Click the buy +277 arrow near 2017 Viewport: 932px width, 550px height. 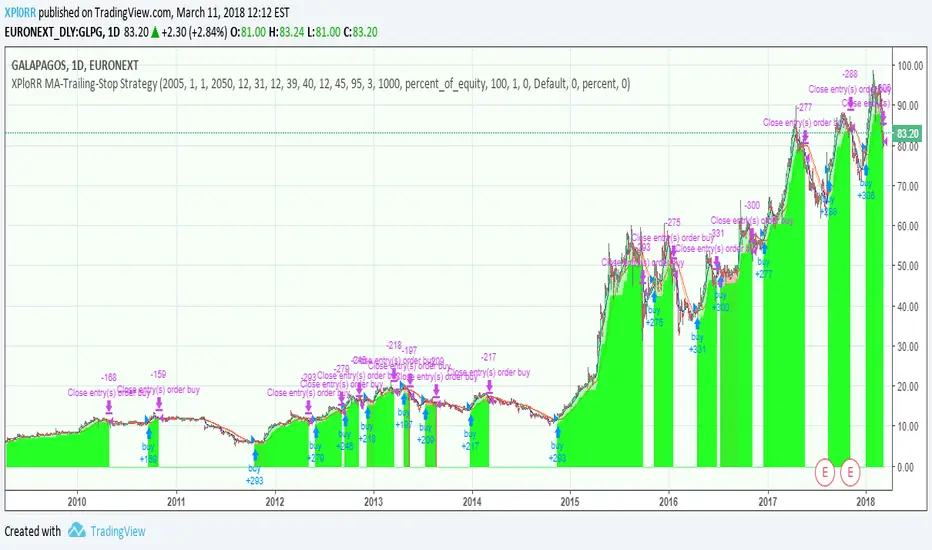coord(764,248)
